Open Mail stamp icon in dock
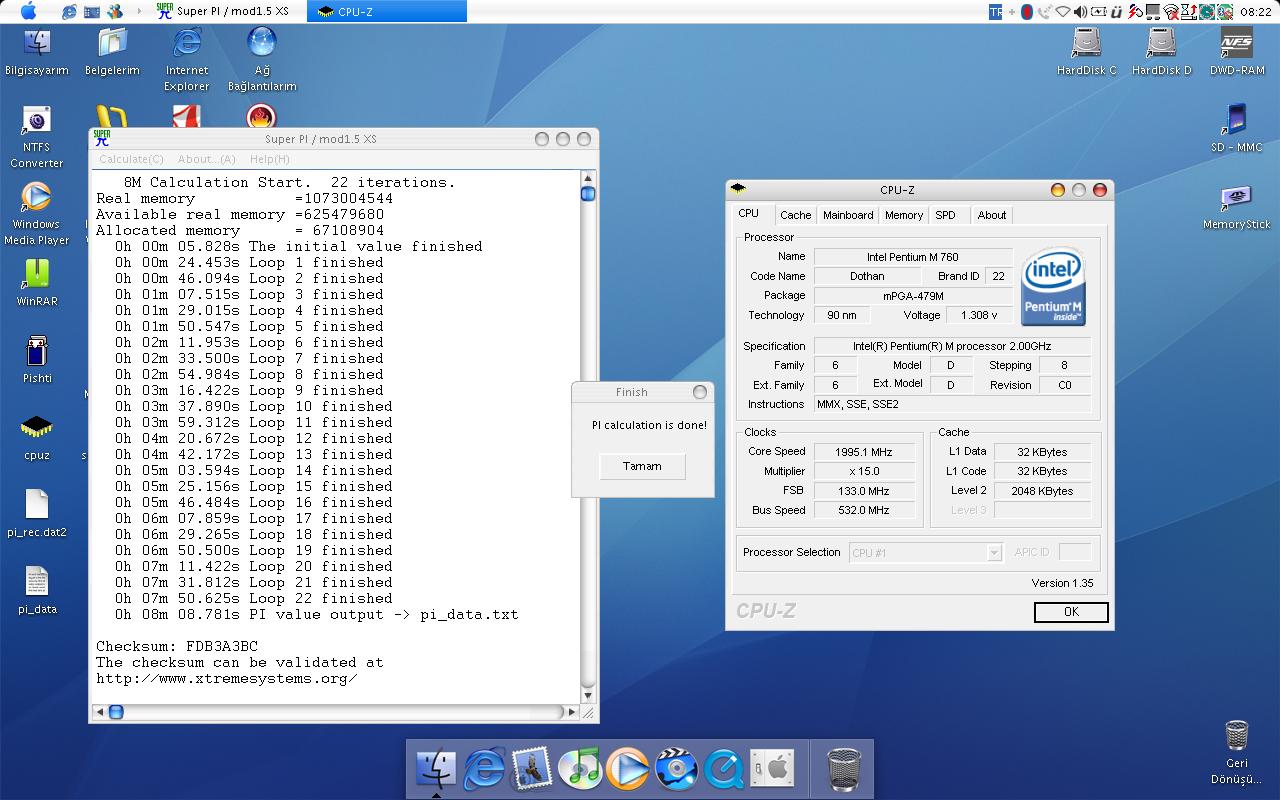 tap(532, 768)
